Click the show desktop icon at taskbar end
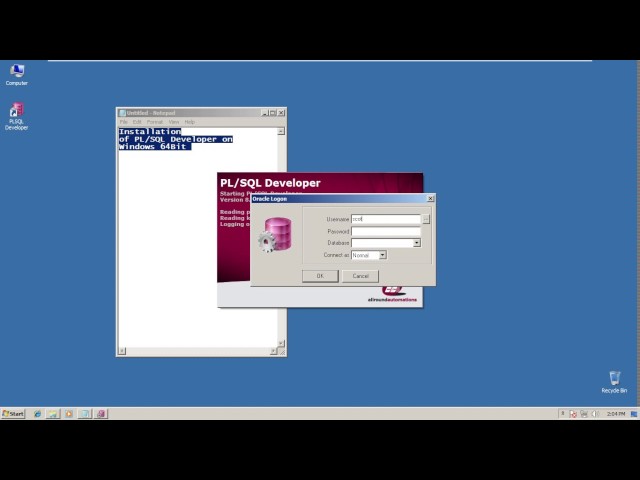640x480 pixels. point(634,414)
